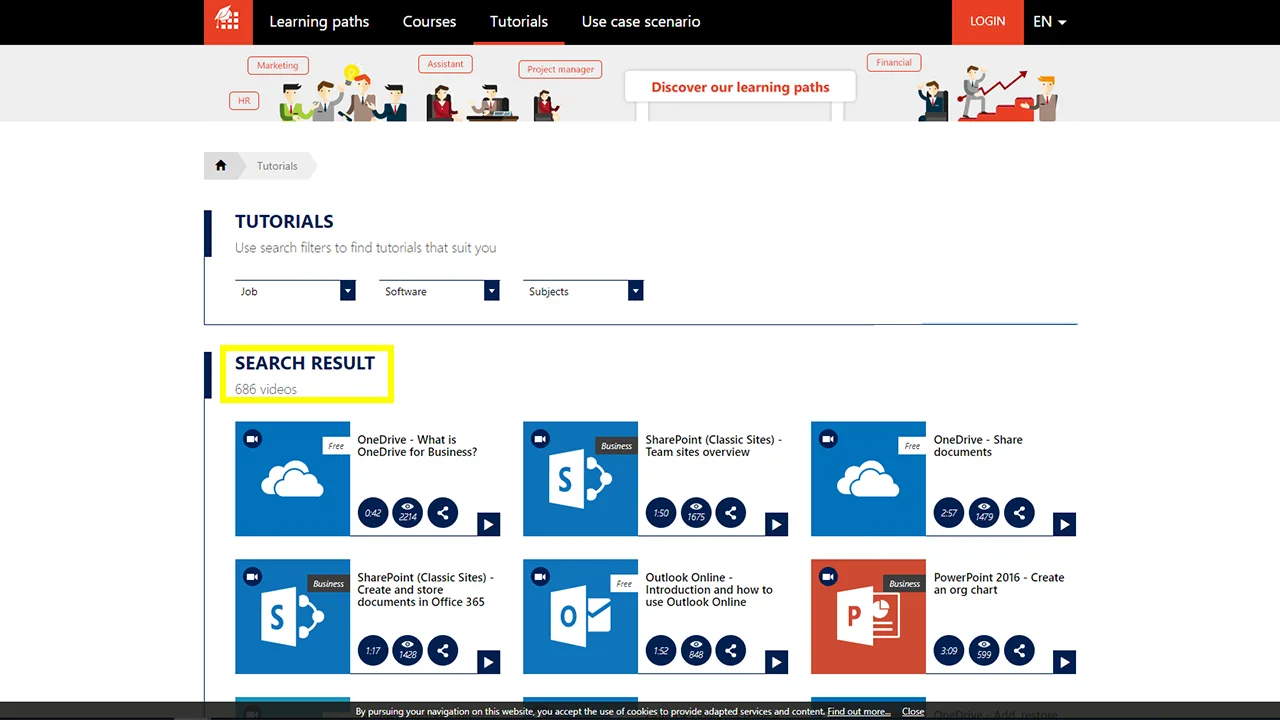Open PowerPoint Create an org chart thumbnail
Image resolution: width=1280 pixels, height=720 pixels.
pos(868,617)
